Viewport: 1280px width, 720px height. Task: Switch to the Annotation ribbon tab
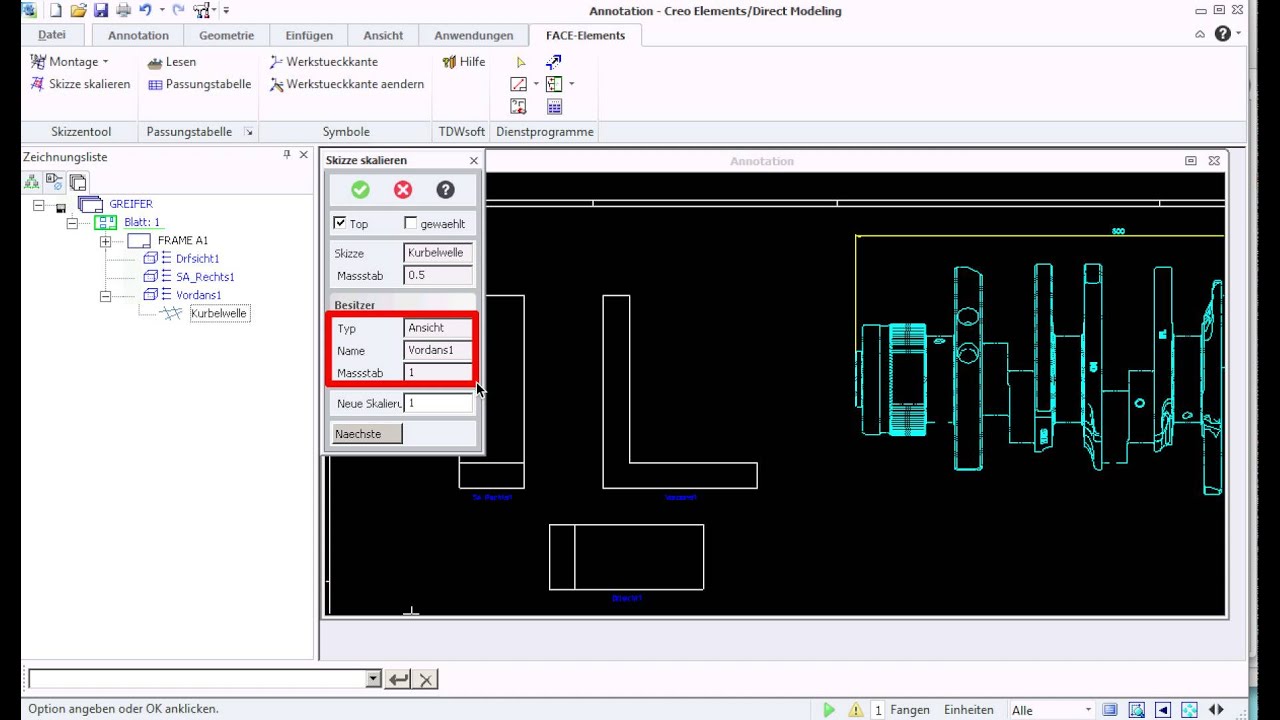click(139, 35)
